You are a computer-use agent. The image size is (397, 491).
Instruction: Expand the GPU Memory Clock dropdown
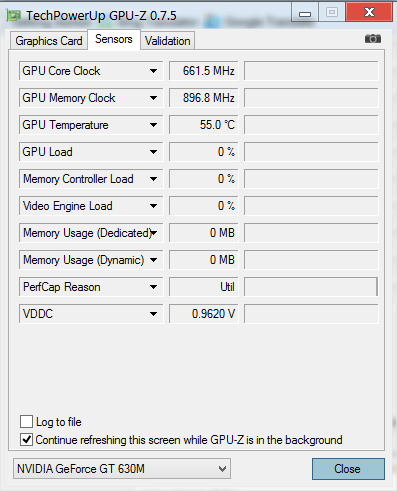tap(153, 98)
